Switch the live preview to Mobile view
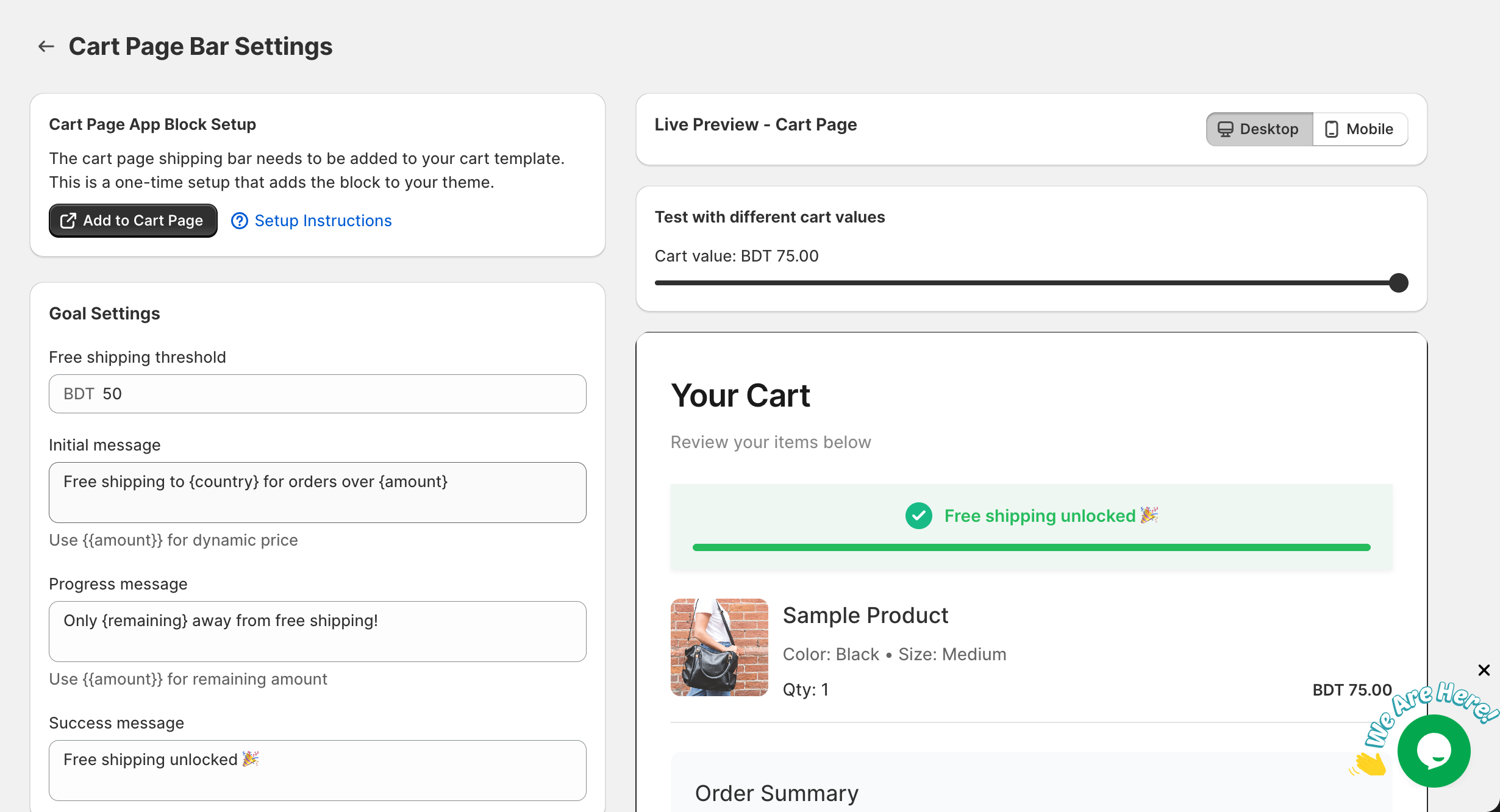Image resolution: width=1500 pixels, height=812 pixels. point(1360,129)
